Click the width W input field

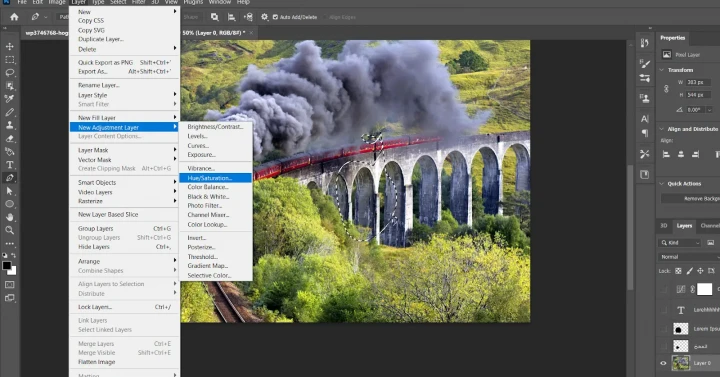coord(698,82)
